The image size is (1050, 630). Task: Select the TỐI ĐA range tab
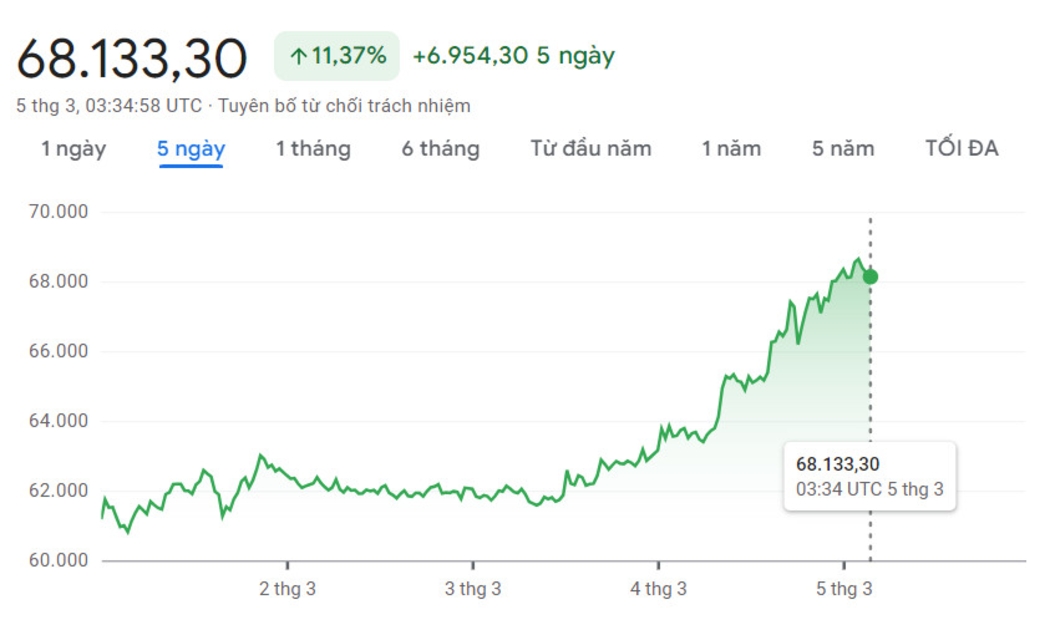point(962,149)
